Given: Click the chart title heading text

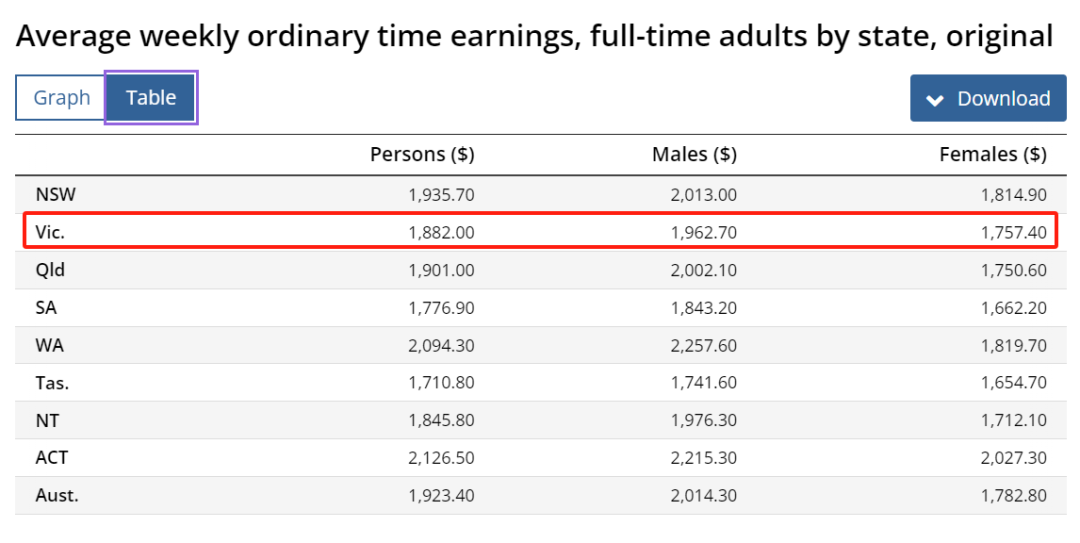Looking at the screenshot, I should (x=534, y=37).
